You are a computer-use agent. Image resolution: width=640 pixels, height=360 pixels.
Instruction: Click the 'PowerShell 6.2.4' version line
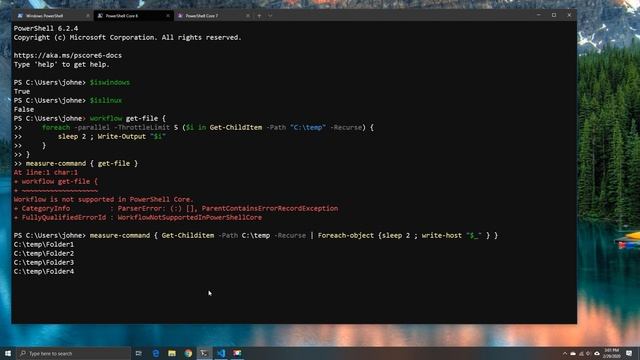coord(46,29)
